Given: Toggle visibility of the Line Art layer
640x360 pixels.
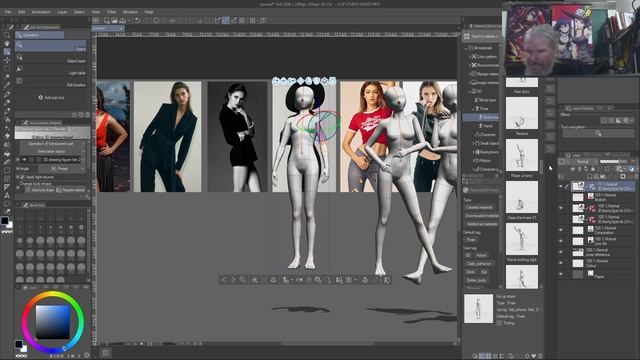Looking at the screenshot, I should pos(561,241).
